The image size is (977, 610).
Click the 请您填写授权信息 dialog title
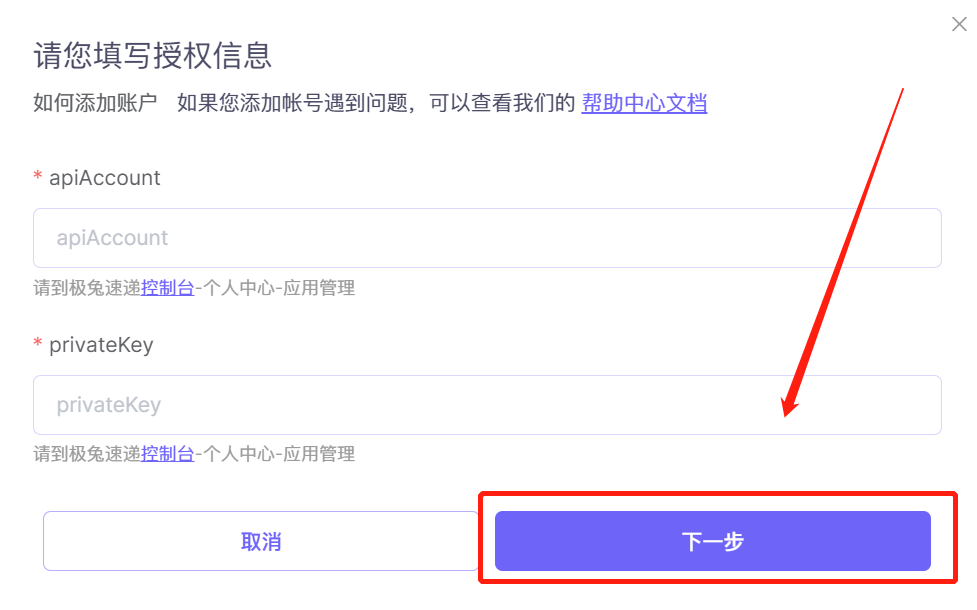pos(153,55)
